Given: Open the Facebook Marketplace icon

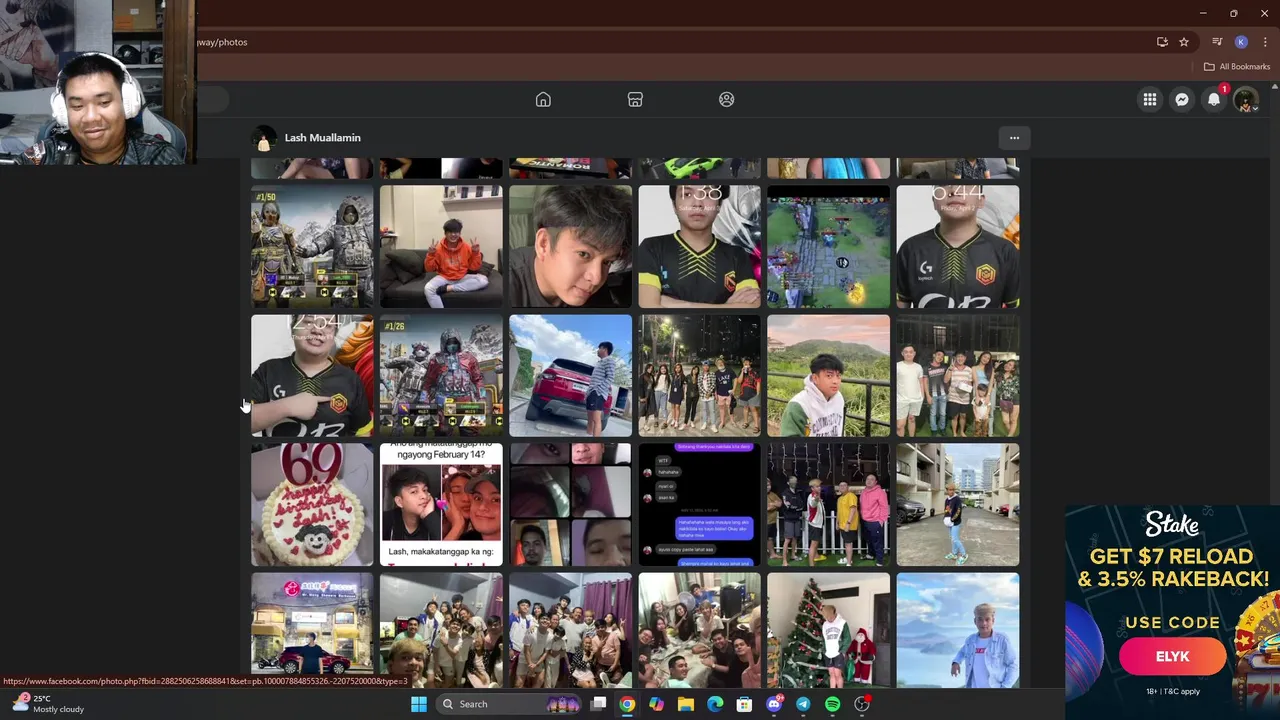Looking at the screenshot, I should pos(635,99).
